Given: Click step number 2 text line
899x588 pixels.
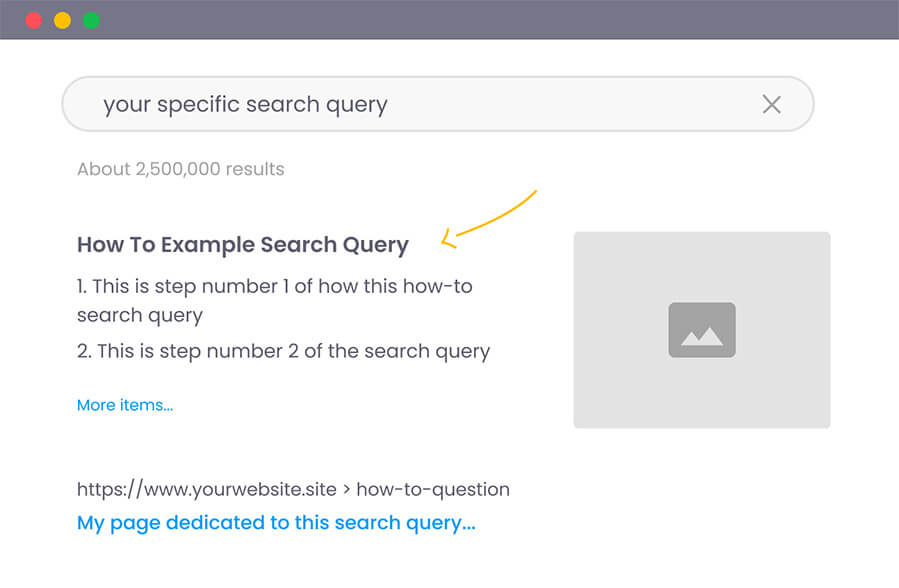Looking at the screenshot, I should 283,351.
